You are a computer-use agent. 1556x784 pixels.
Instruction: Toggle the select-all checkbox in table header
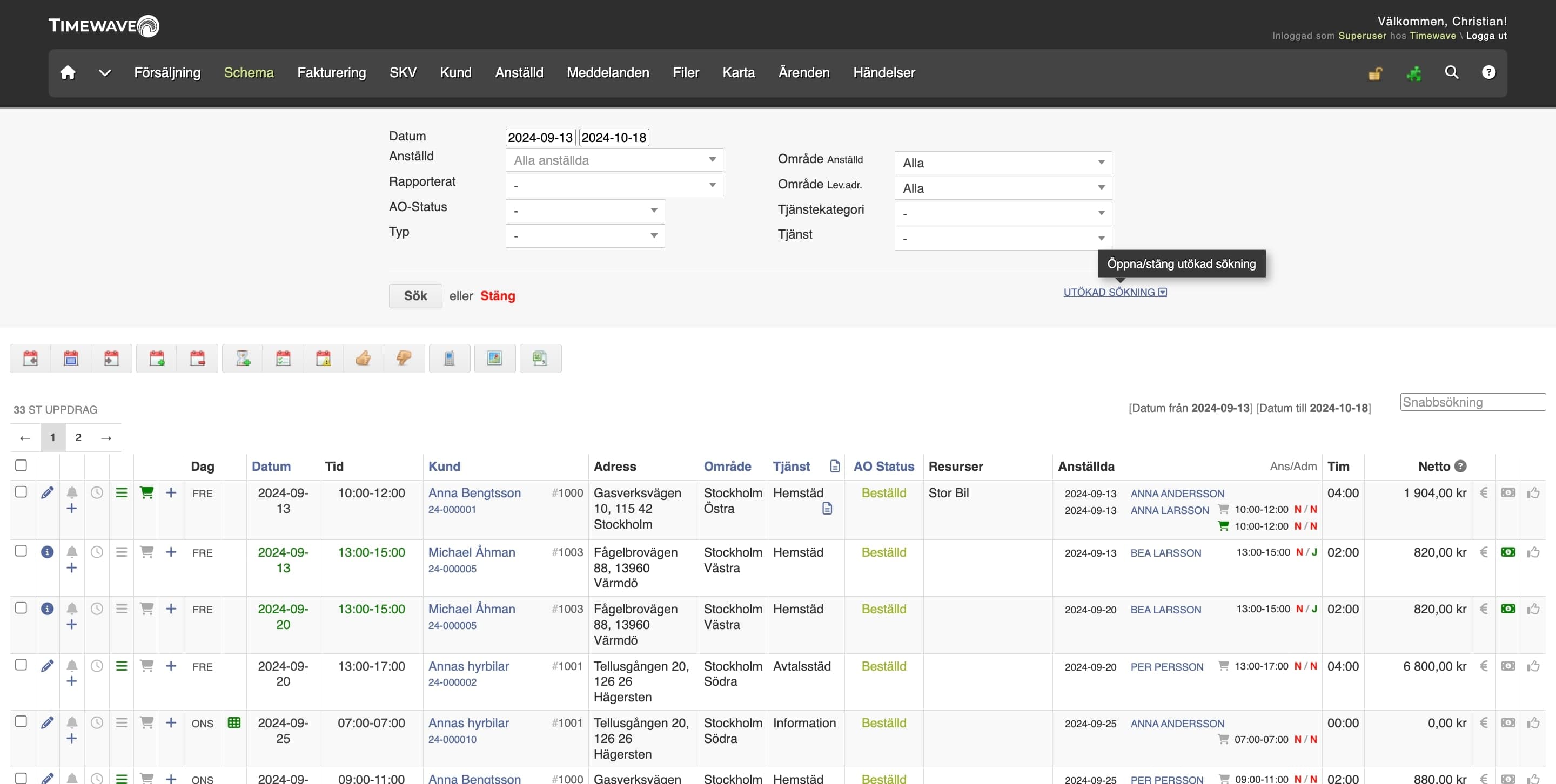21,465
